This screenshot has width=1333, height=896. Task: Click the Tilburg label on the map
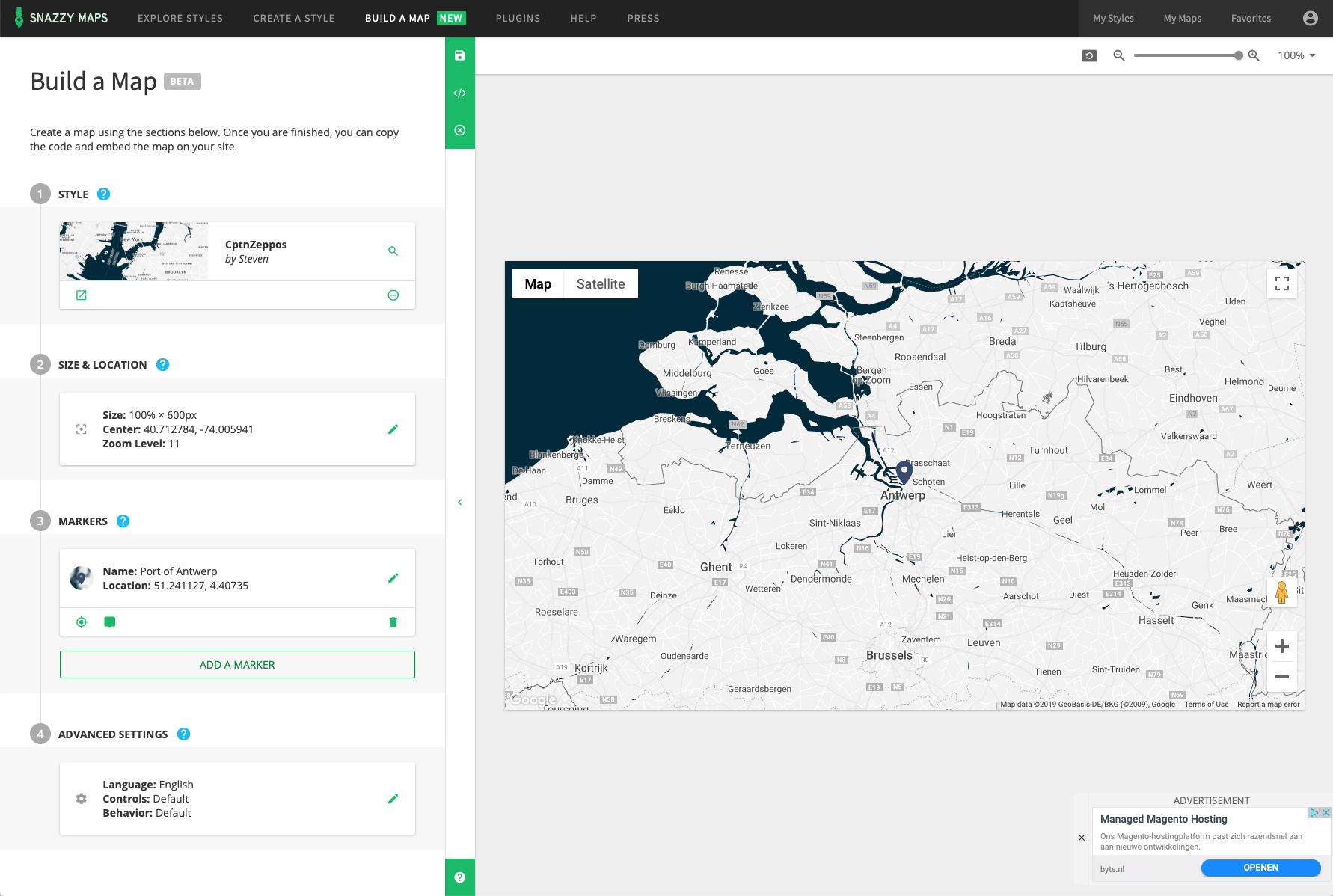pyautogui.click(x=1090, y=346)
